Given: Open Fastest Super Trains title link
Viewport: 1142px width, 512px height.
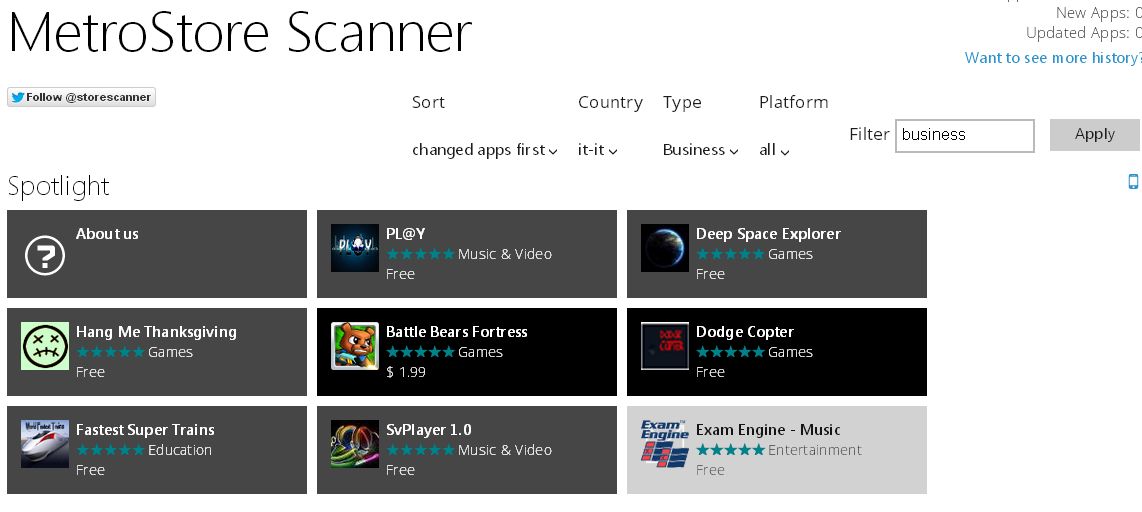Looking at the screenshot, I should coord(146,430).
